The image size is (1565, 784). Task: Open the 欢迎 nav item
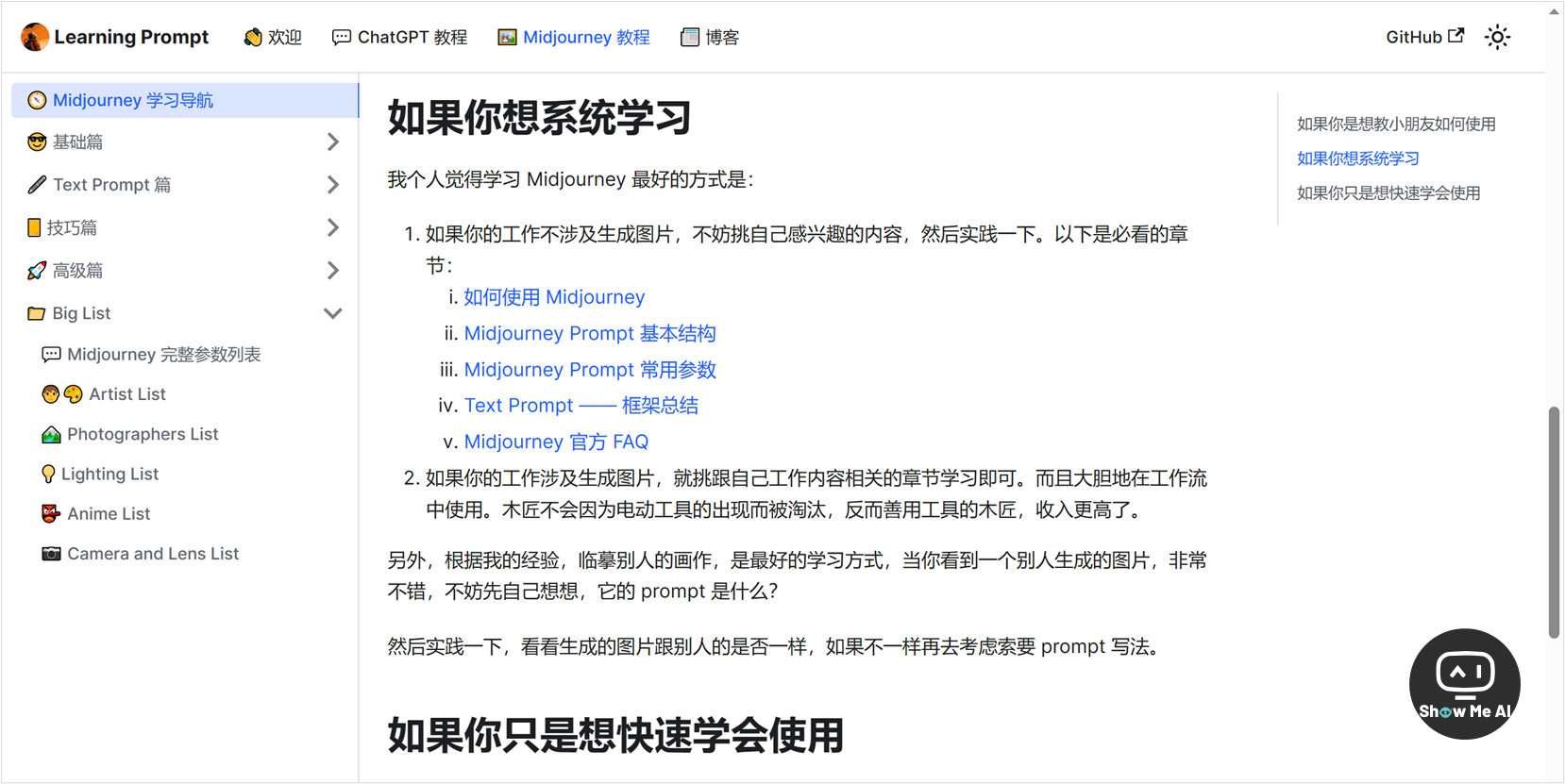click(x=273, y=37)
